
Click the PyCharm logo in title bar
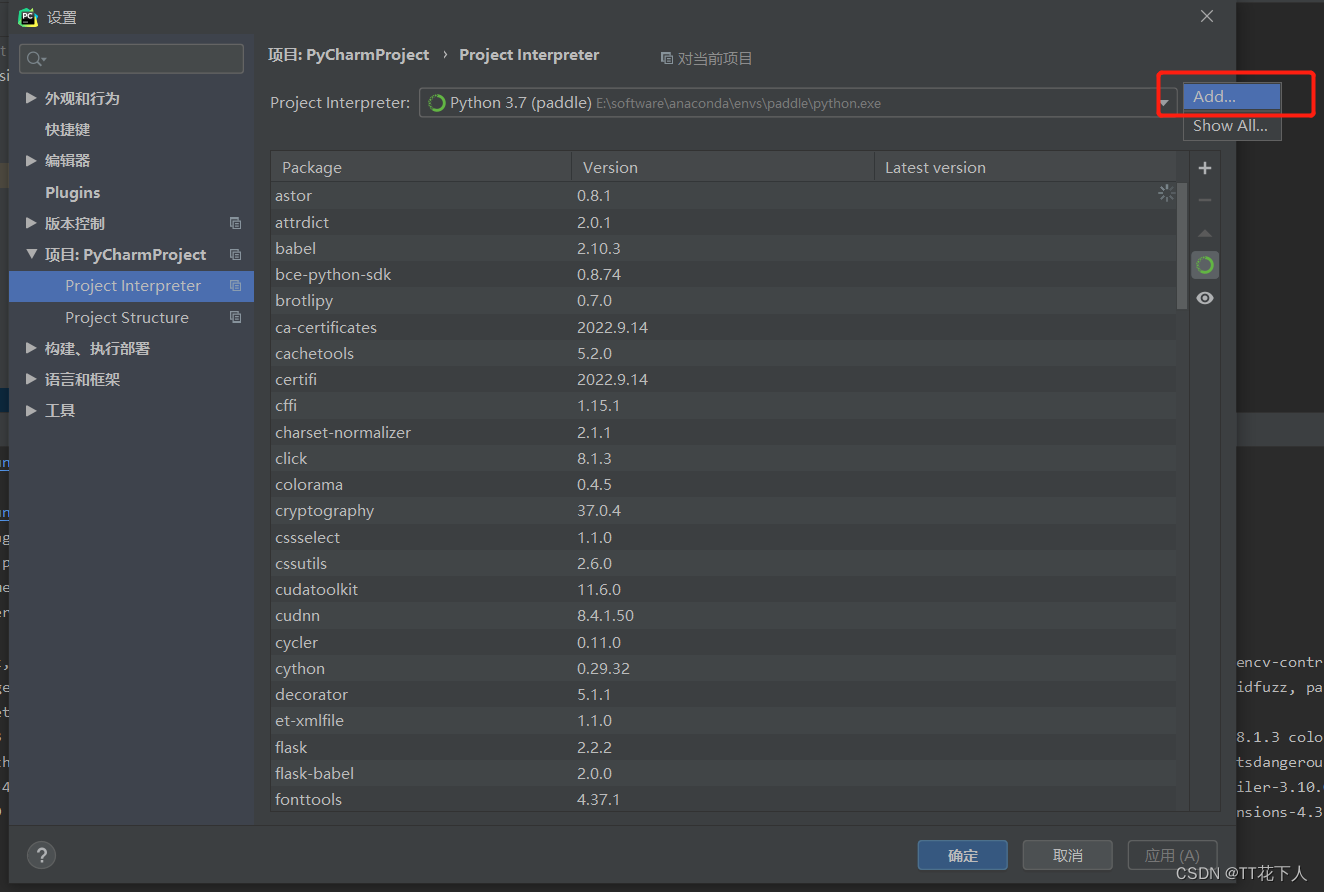[28, 17]
